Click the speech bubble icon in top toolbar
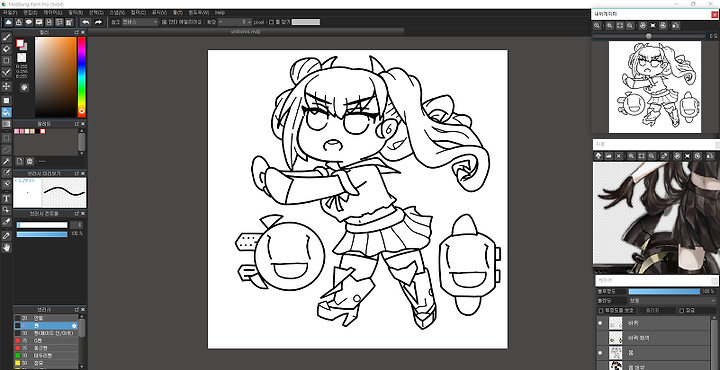 (x=28, y=22)
